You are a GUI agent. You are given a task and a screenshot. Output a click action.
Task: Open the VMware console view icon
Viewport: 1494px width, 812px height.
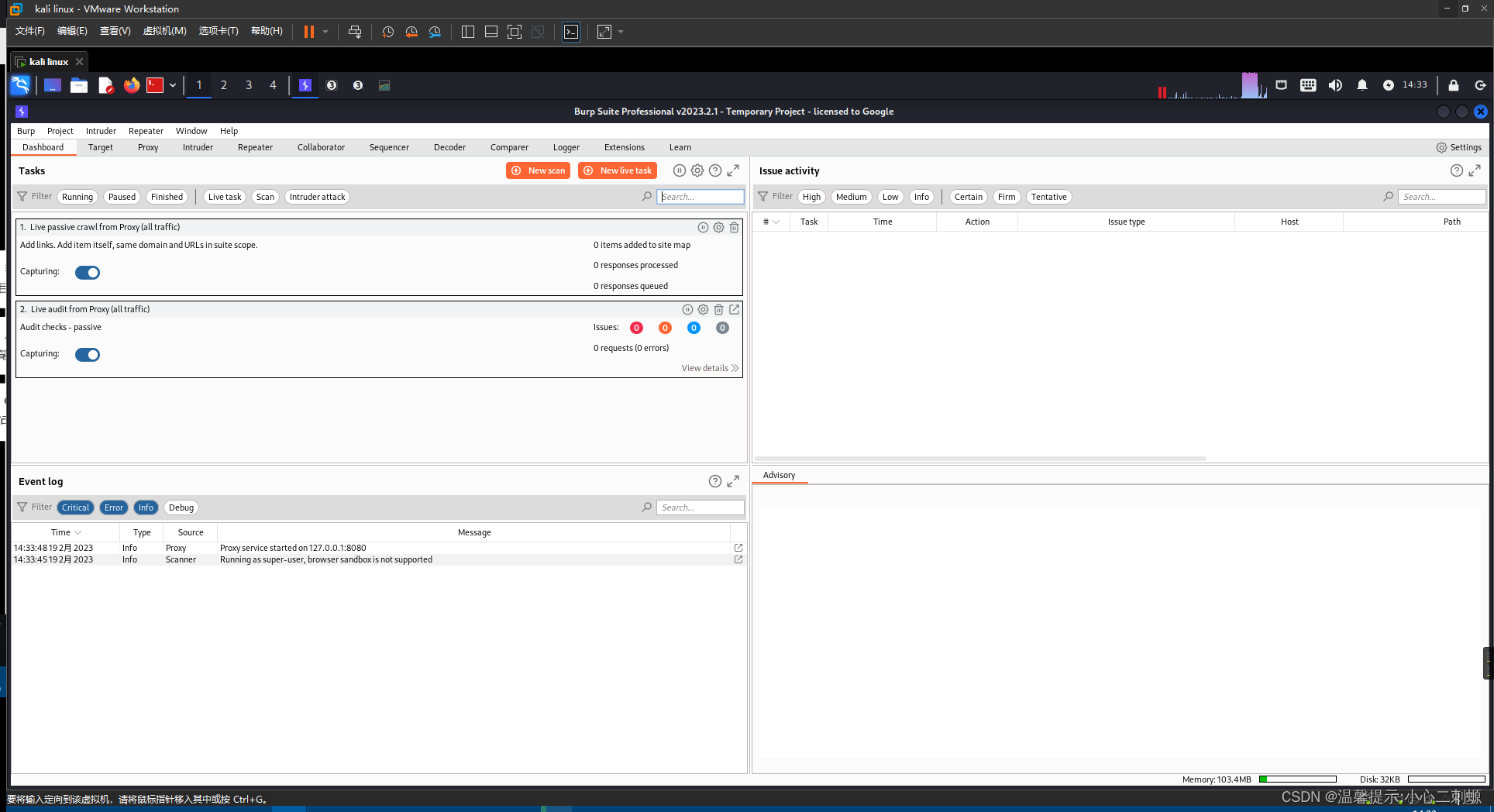[571, 32]
